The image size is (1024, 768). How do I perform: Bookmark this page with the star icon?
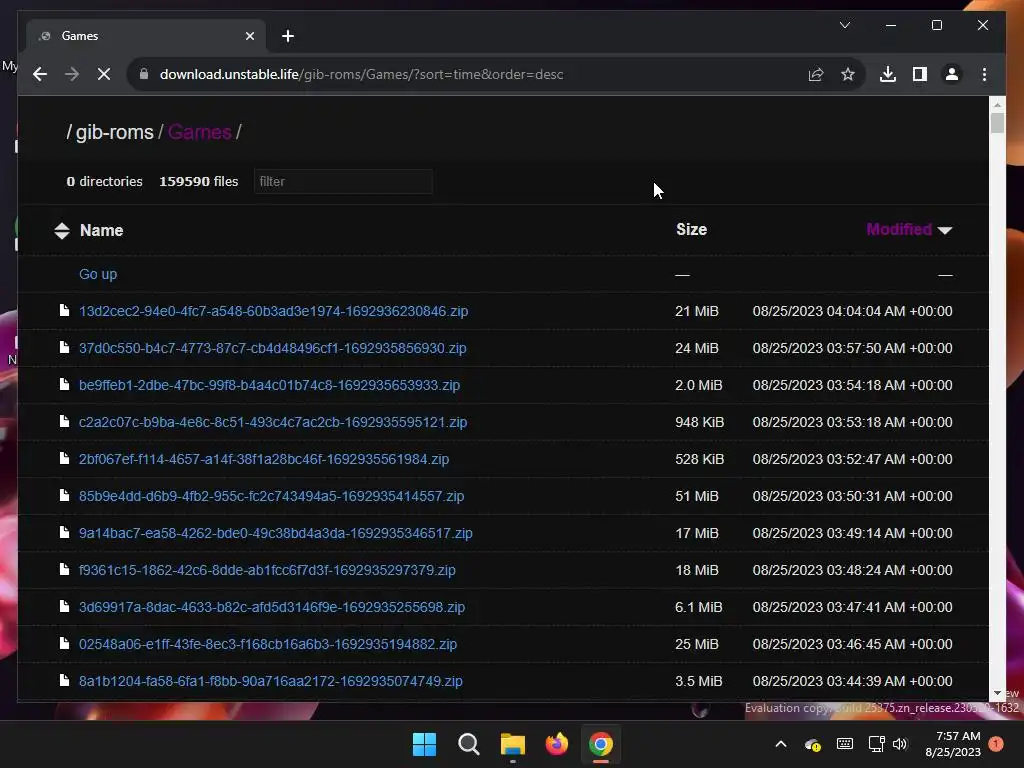tap(848, 74)
